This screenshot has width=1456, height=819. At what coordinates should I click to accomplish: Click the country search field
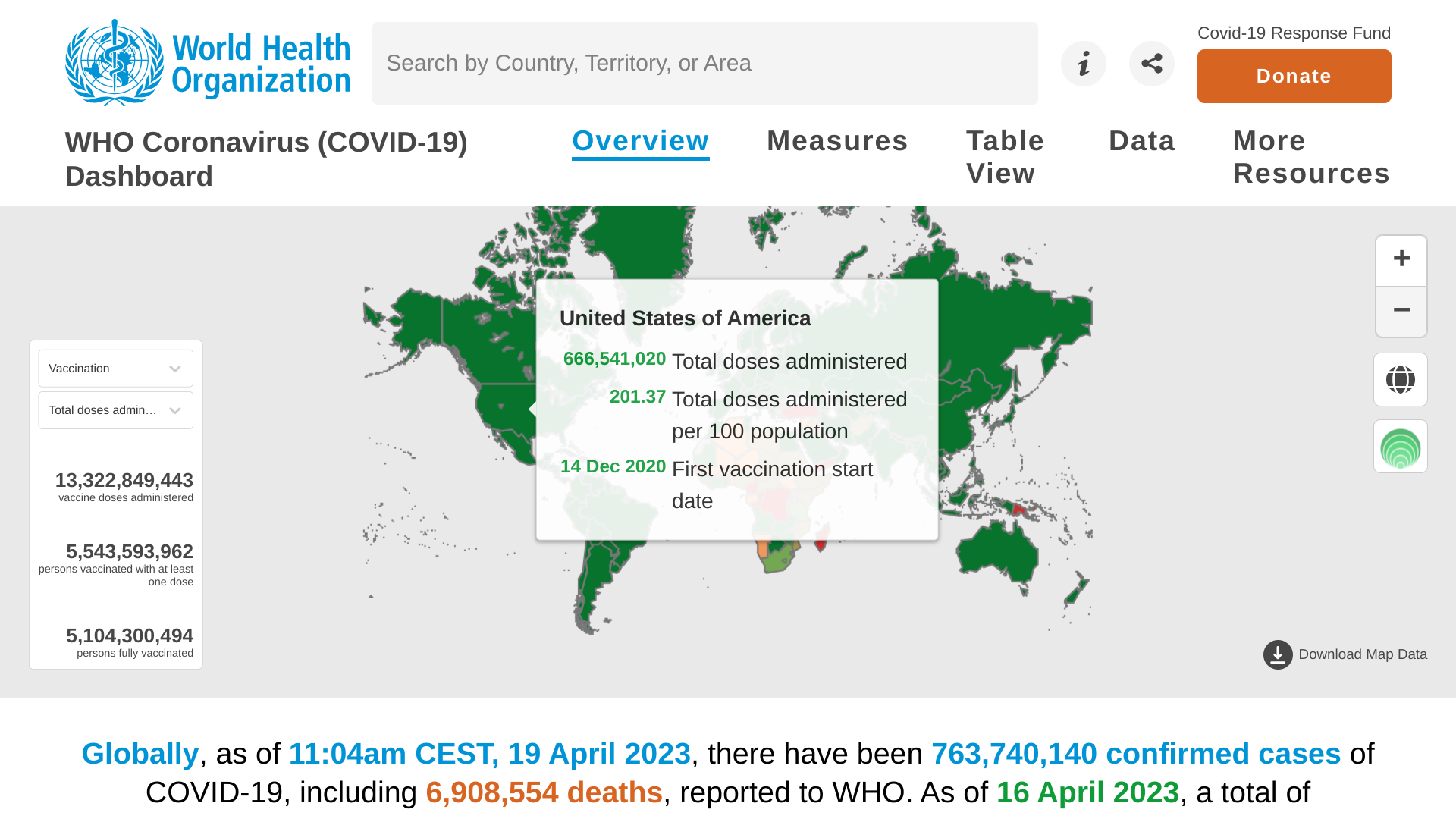704,64
